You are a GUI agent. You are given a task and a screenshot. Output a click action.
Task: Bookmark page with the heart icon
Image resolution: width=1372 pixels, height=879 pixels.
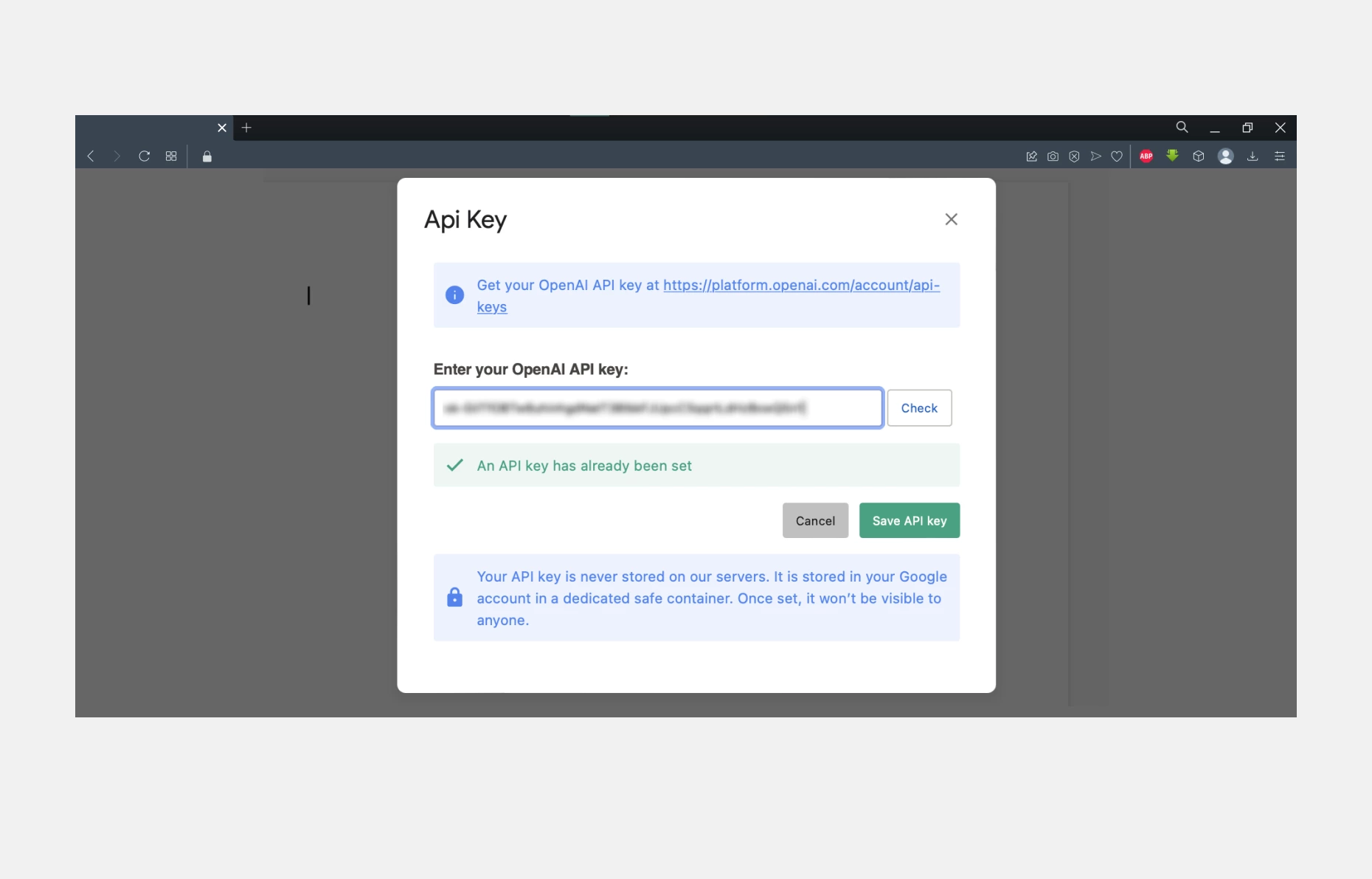tap(1117, 156)
